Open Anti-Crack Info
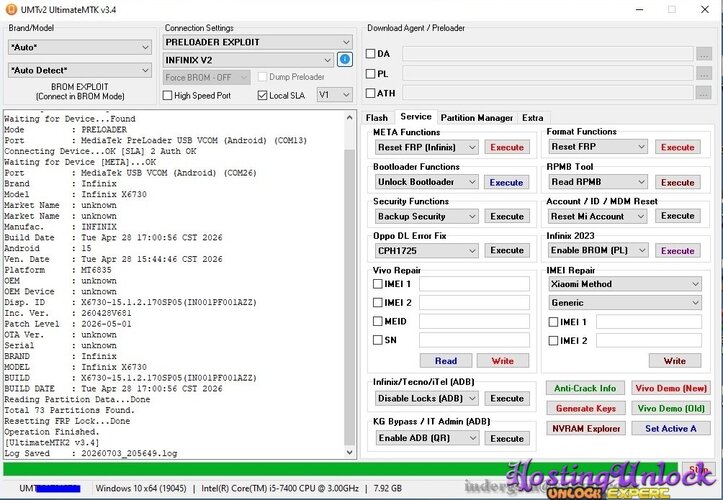This screenshot has width=723, height=500. (585, 388)
